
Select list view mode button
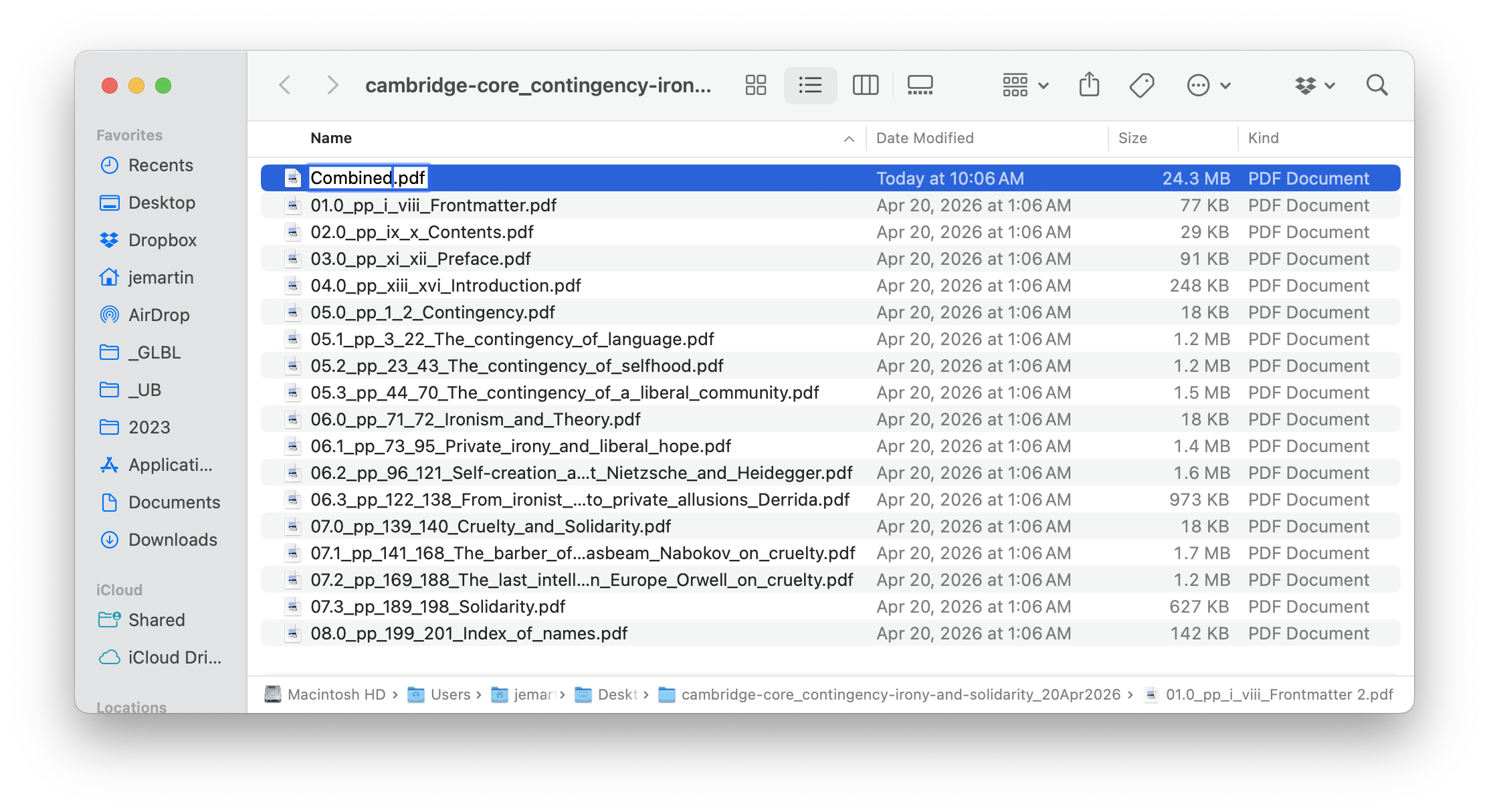click(810, 85)
